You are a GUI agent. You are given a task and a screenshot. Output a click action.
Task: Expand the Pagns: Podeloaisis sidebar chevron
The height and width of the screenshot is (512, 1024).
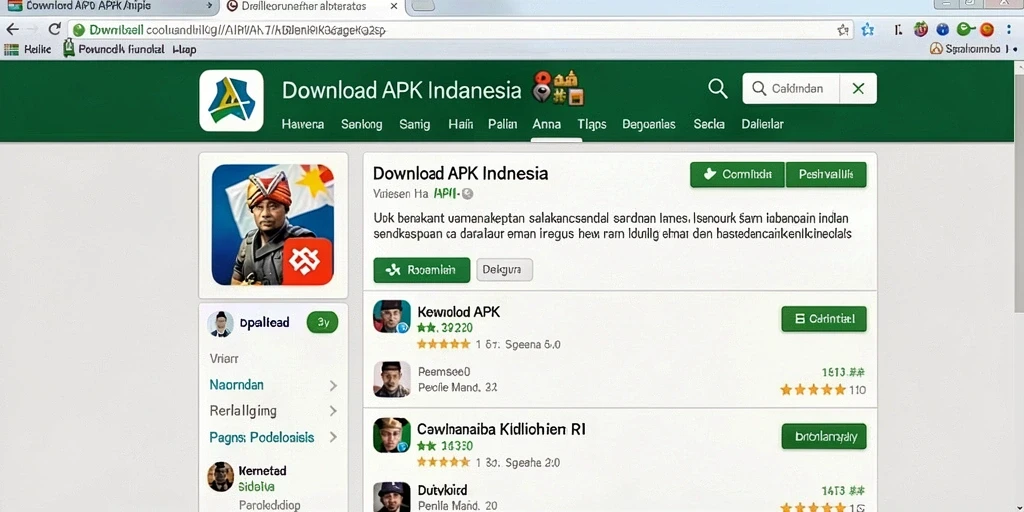pyautogui.click(x=333, y=437)
